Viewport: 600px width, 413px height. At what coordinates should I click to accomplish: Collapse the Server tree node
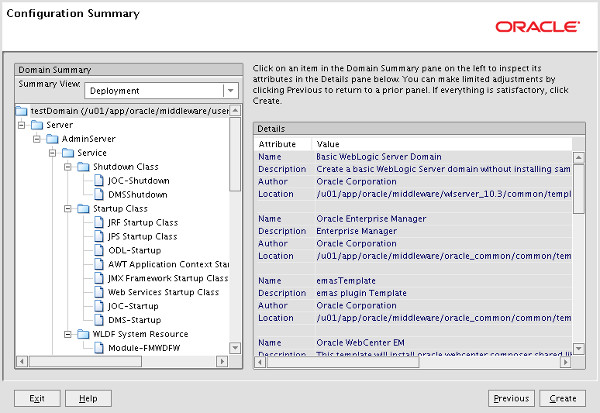pyautogui.click(x=21, y=125)
